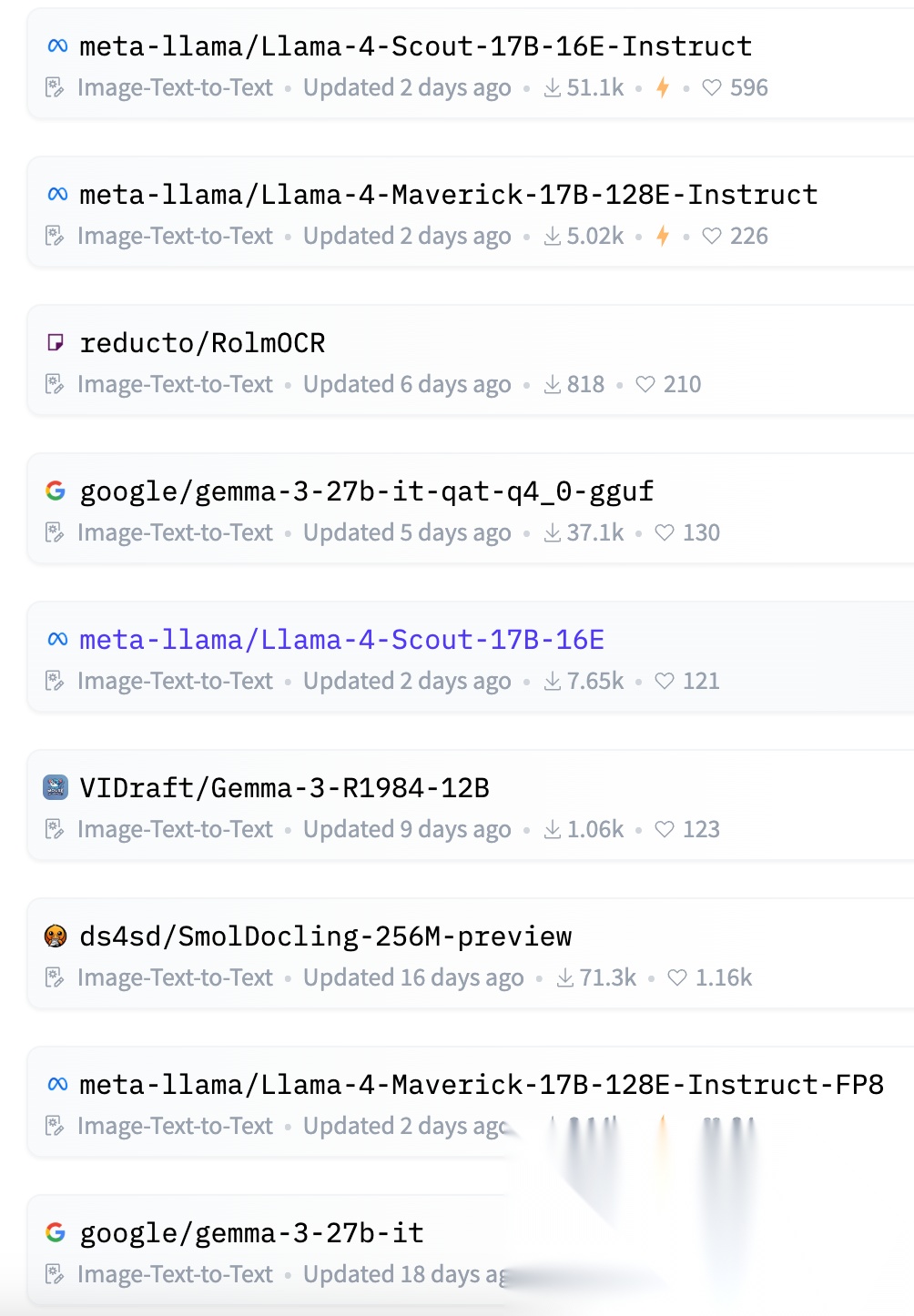Click task icon in SmolDocling-256M-preview row

click(55, 978)
